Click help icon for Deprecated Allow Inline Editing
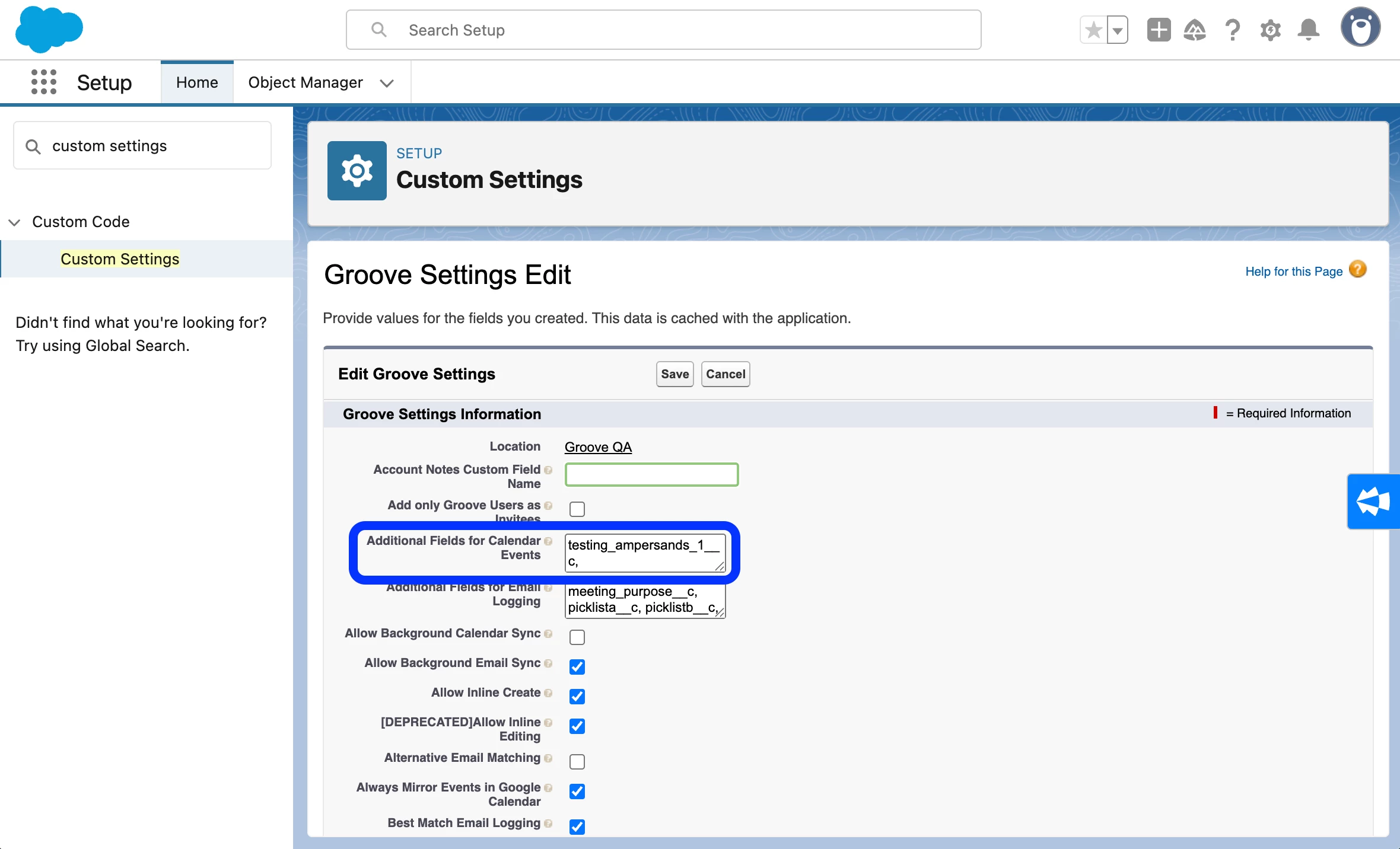The height and width of the screenshot is (849, 1400). coord(548,723)
